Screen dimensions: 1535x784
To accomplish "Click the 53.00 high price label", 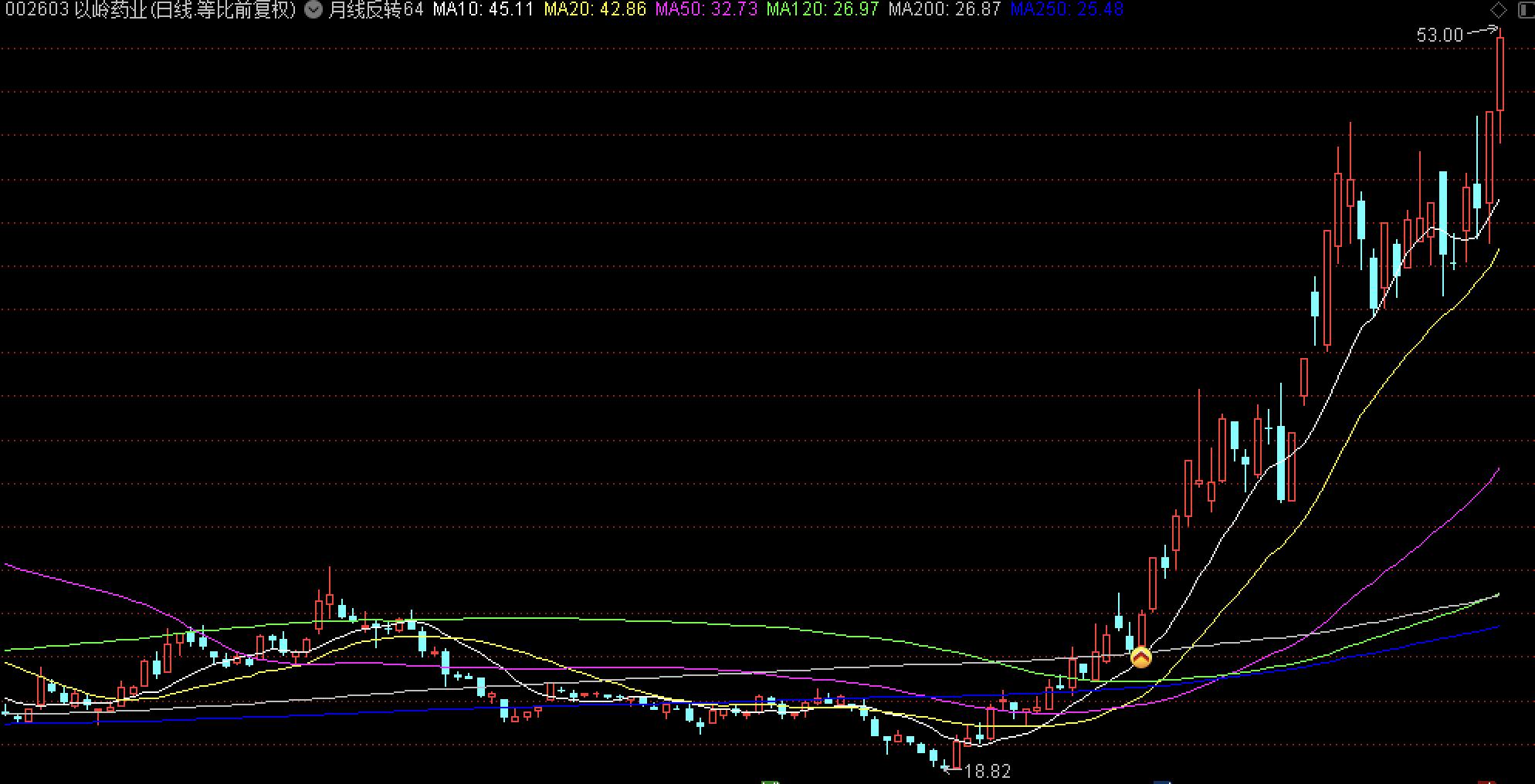I will (x=1439, y=35).
